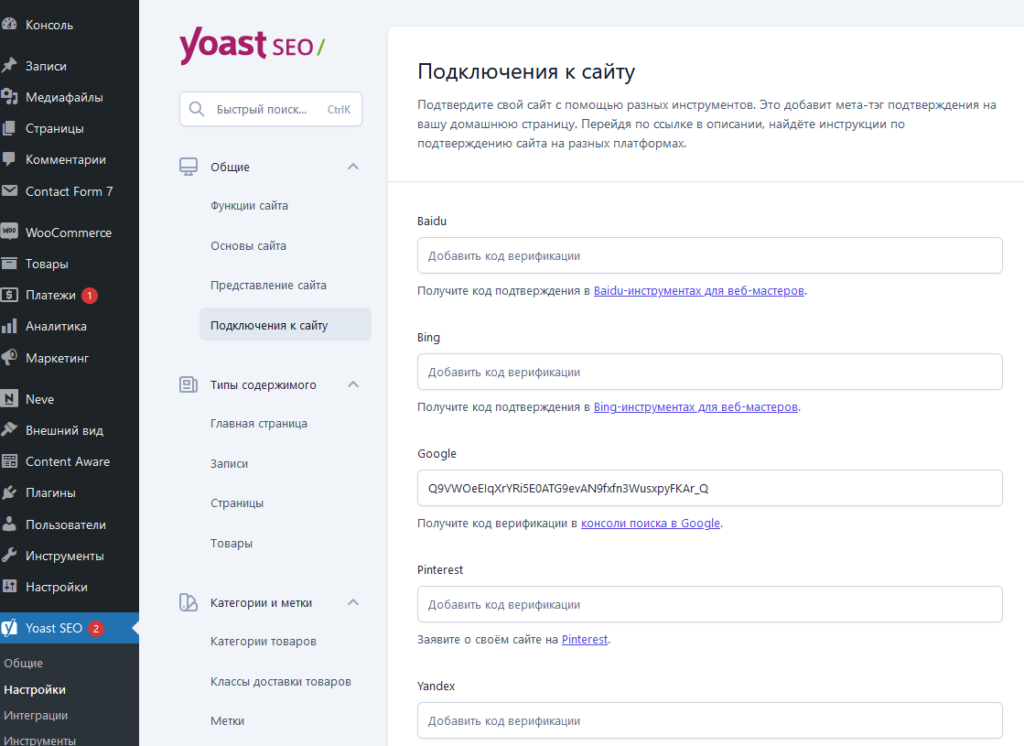Open Категории товаров settings page

click(263, 641)
